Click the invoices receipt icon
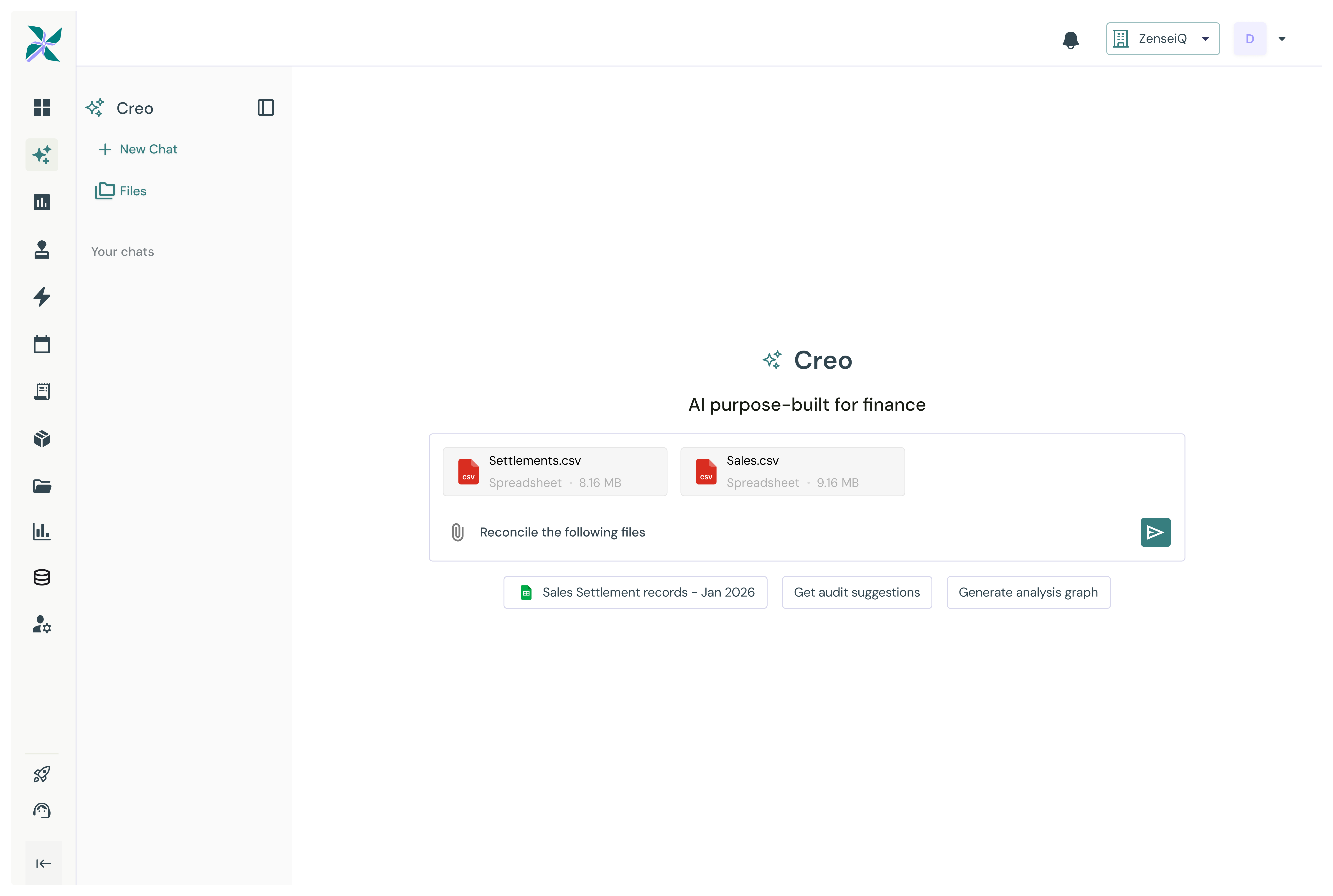 [x=42, y=391]
